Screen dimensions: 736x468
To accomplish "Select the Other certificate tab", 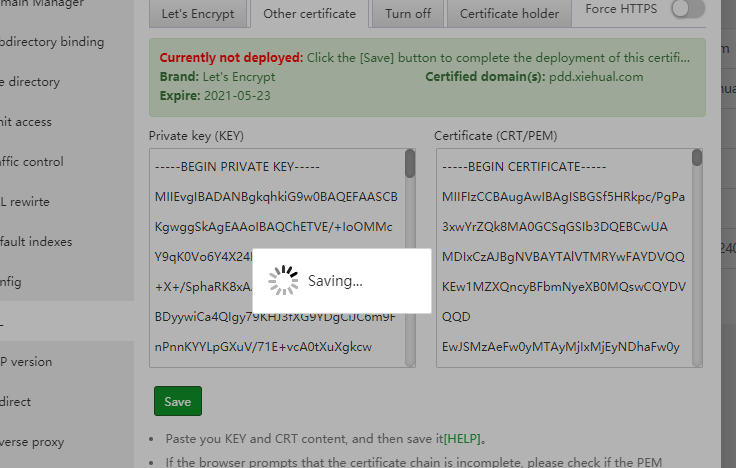I will pyautogui.click(x=309, y=14).
